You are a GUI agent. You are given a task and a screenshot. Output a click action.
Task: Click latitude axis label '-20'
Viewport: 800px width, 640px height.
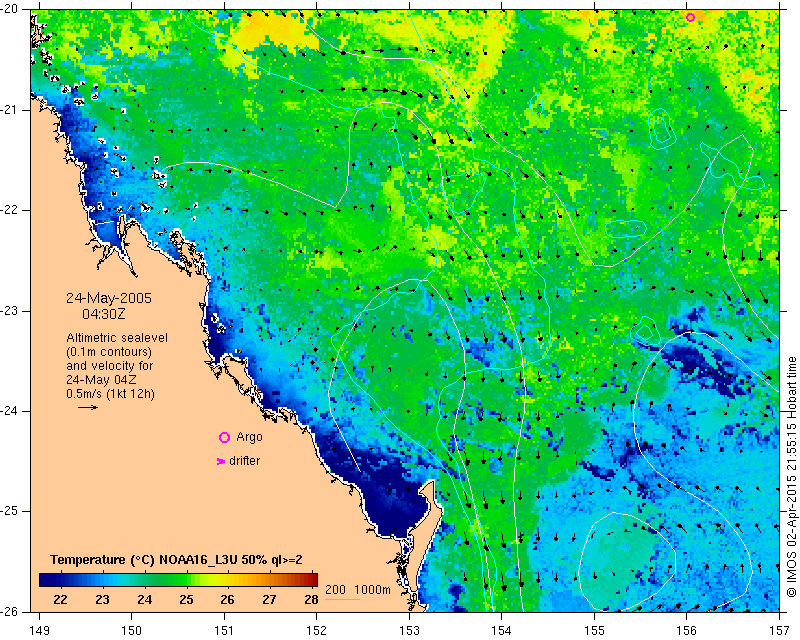click(10, 9)
